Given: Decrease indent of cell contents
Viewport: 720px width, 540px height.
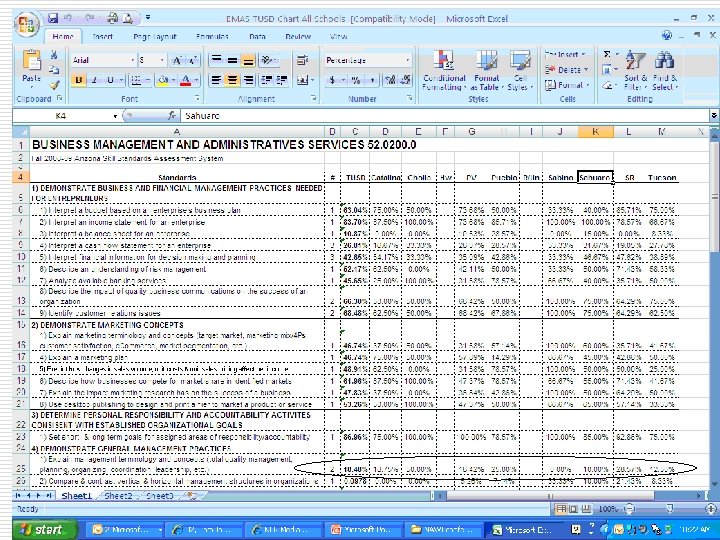Looking at the screenshot, I should [266, 80].
